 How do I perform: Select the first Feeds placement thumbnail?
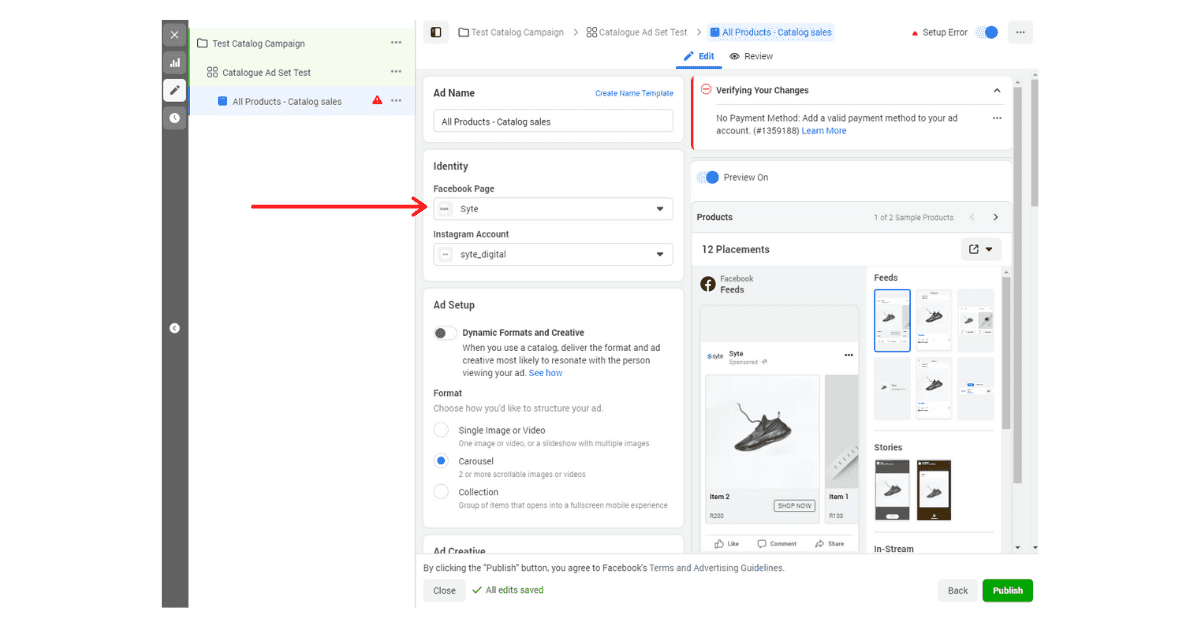[892, 320]
